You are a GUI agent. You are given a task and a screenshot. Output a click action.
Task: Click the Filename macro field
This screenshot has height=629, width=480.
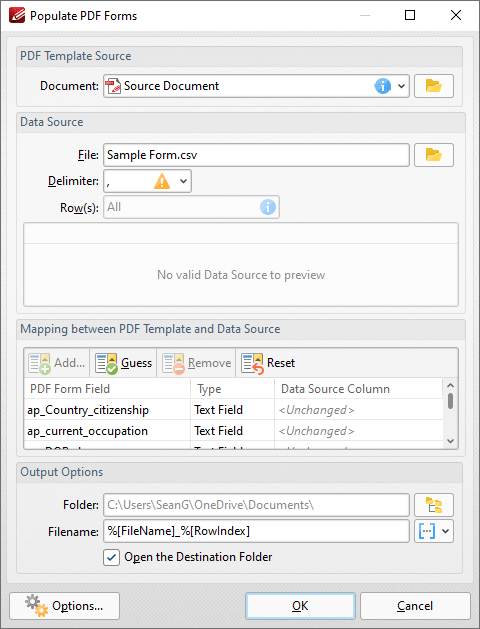[256, 531]
